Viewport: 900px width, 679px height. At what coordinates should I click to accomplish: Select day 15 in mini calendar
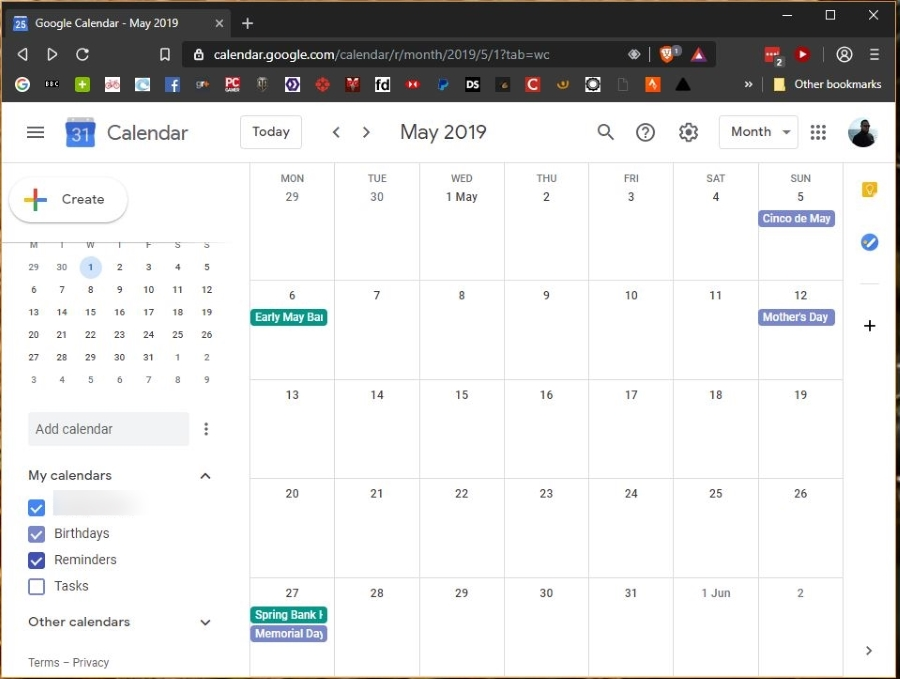coord(91,312)
